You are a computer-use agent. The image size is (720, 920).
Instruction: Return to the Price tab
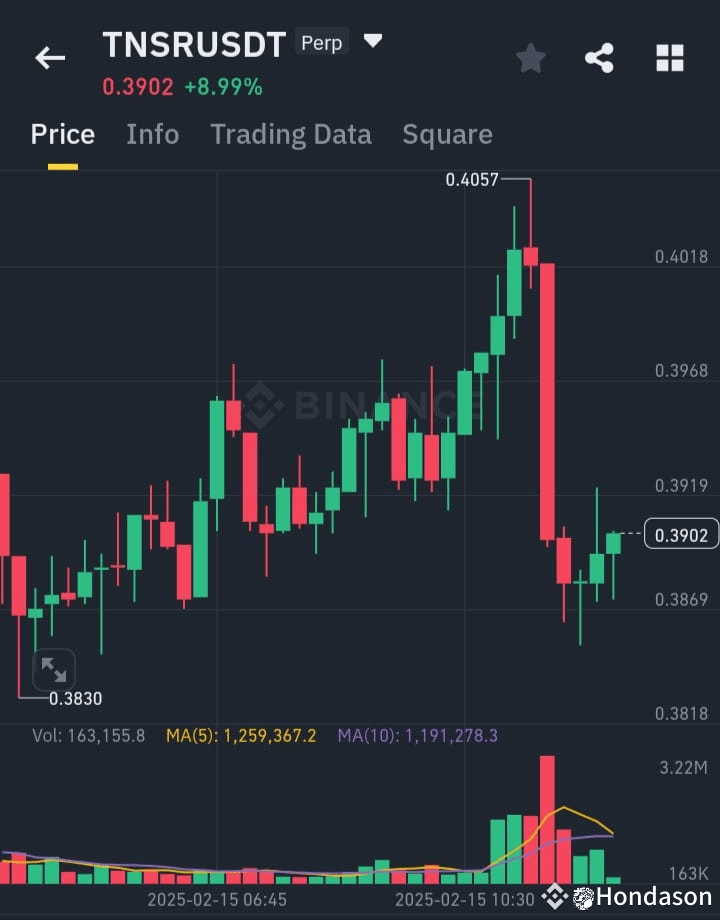point(62,134)
